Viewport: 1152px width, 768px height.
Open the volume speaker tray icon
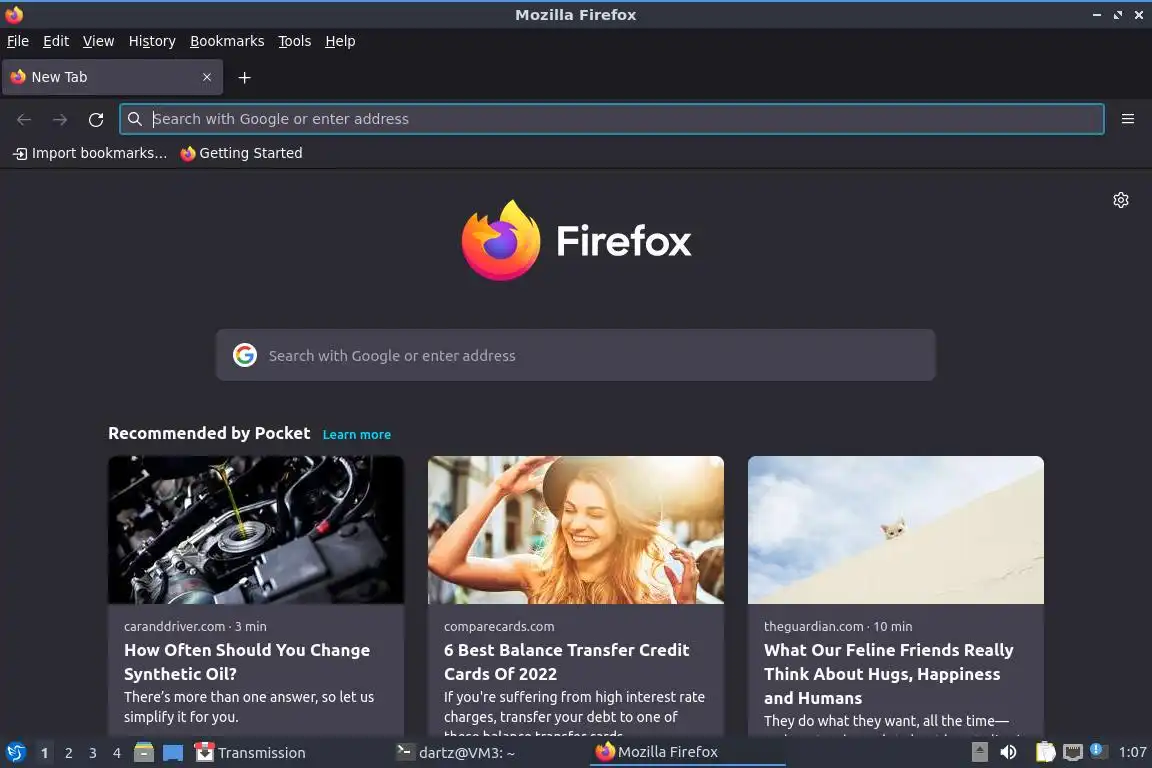1009,752
